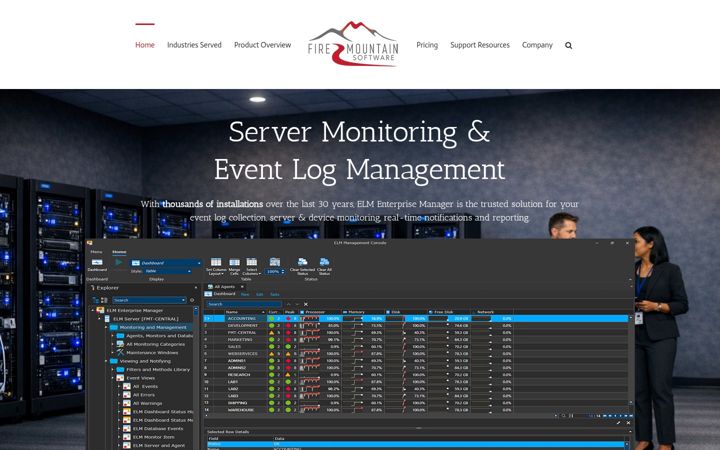Open the Home navigation link
This screenshot has height=450, width=720.
tap(145, 45)
